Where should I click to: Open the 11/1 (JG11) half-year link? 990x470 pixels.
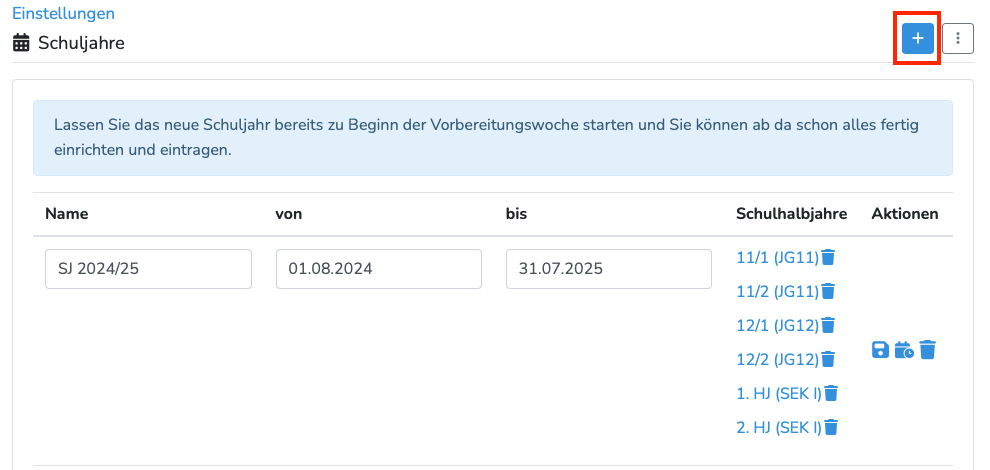click(x=777, y=258)
